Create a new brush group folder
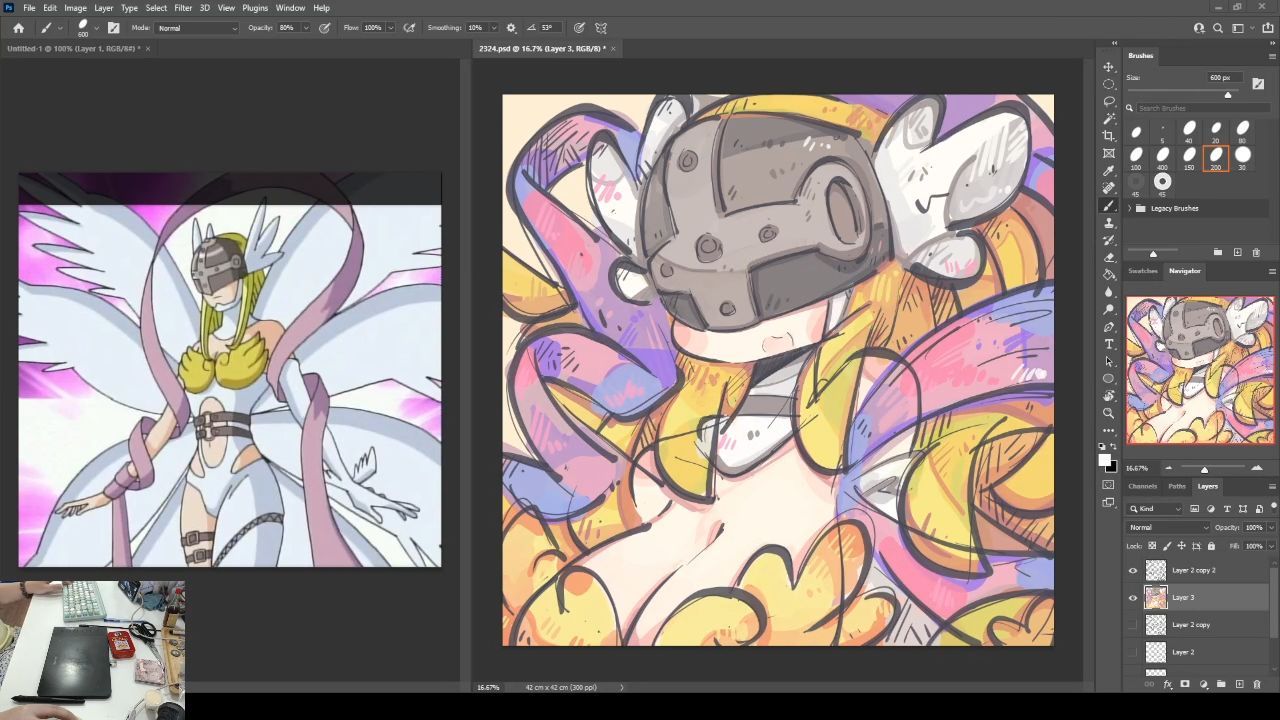The width and height of the screenshot is (1280, 720). [1218, 252]
